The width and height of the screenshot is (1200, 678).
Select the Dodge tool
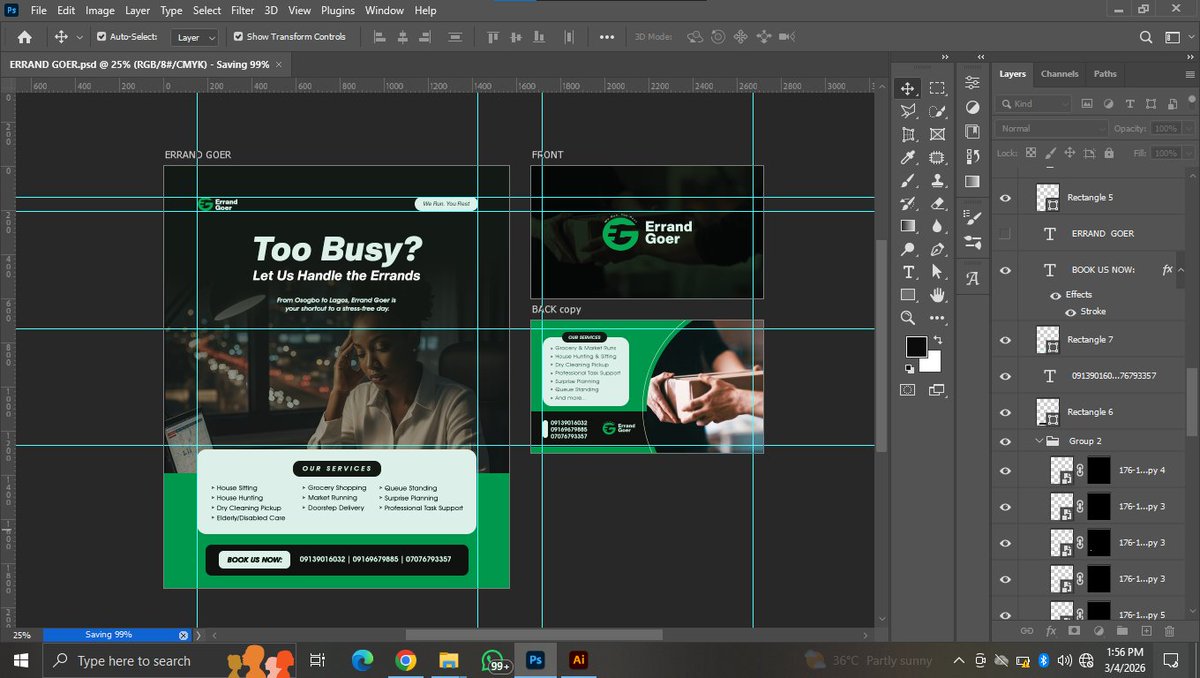click(908, 249)
